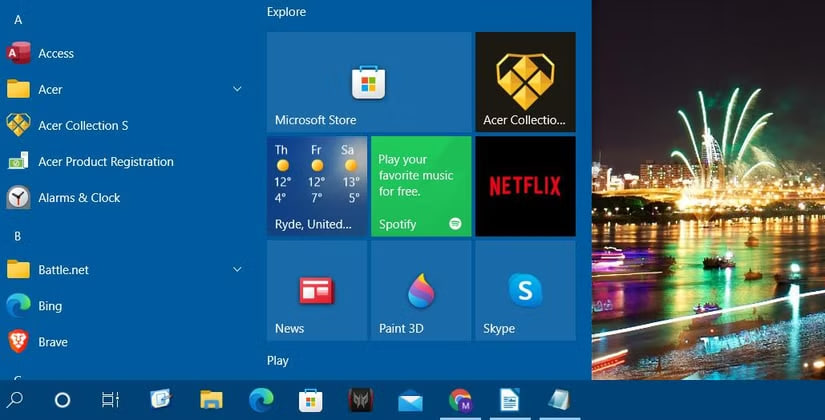Open Alarms & Clock app
The width and height of the screenshot is (825, 420).
[126, 197]
